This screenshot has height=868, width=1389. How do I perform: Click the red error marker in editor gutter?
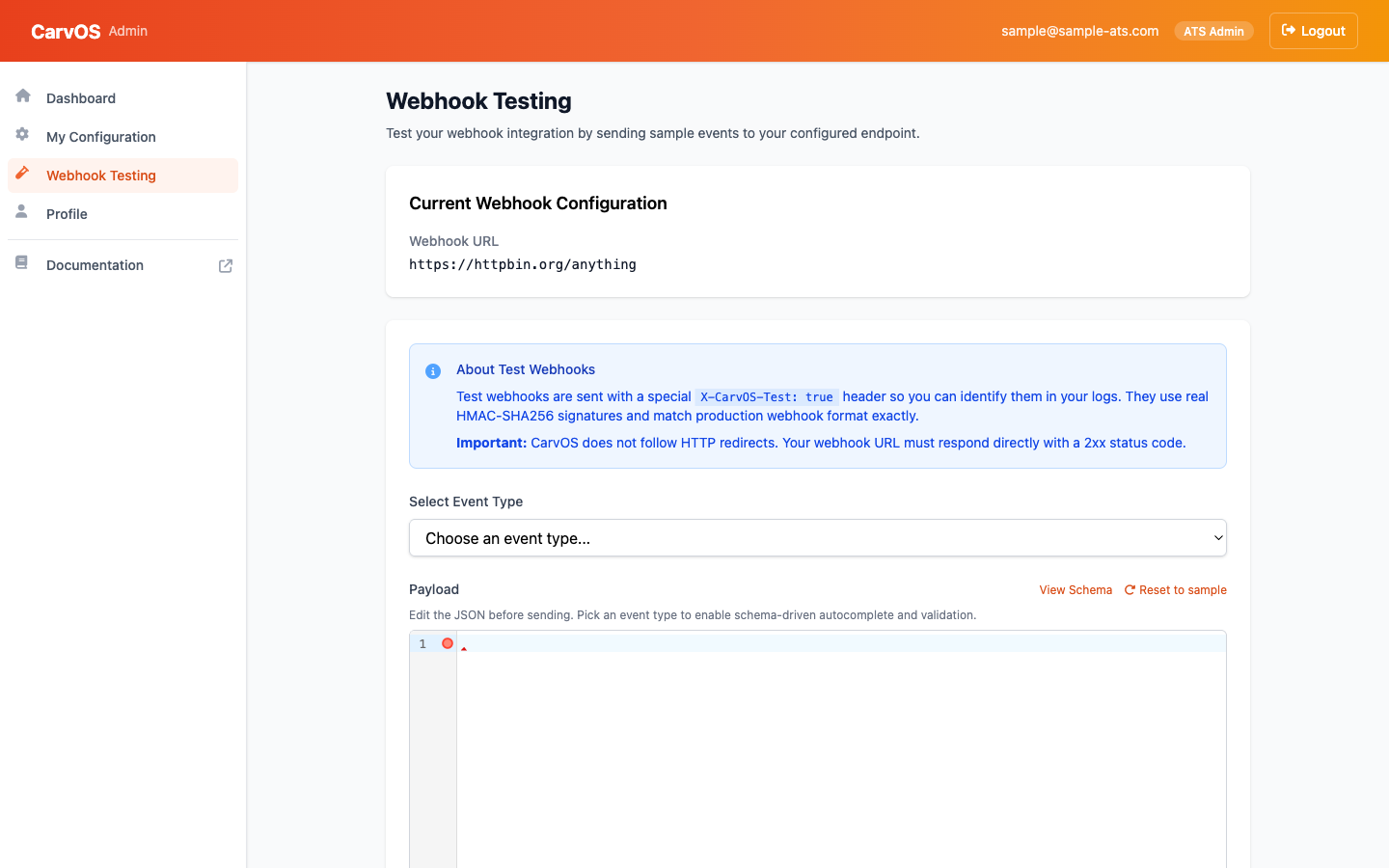pyautogui.click(x=448, y=643)
